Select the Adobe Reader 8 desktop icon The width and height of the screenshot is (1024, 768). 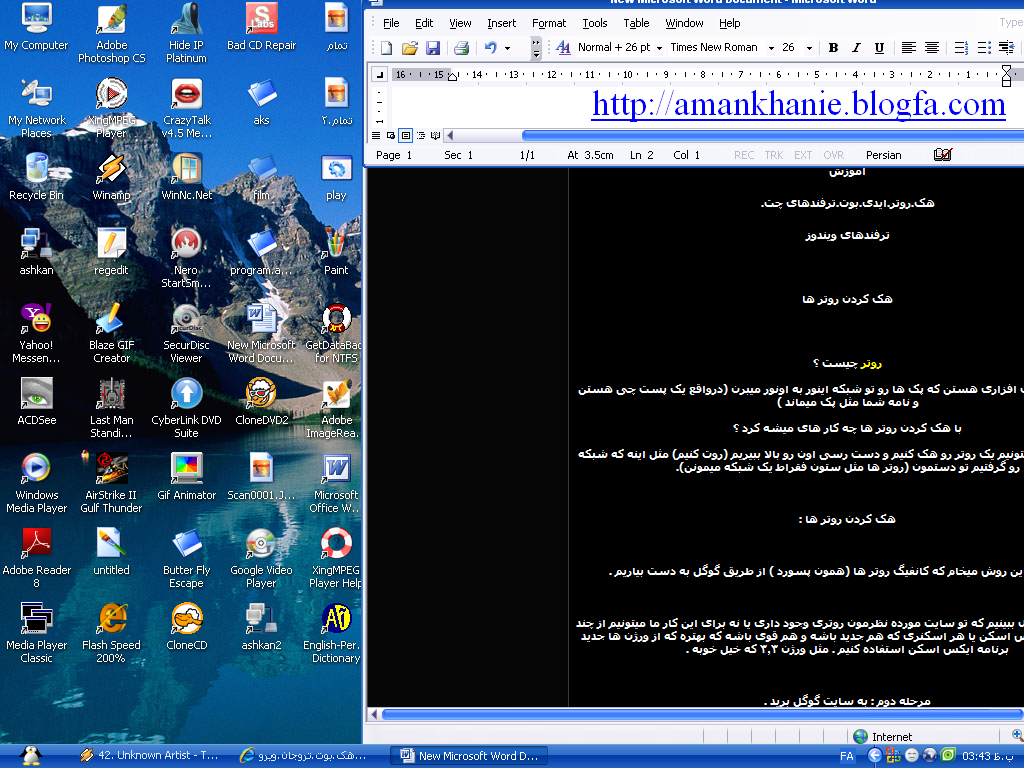click(37, 558)
